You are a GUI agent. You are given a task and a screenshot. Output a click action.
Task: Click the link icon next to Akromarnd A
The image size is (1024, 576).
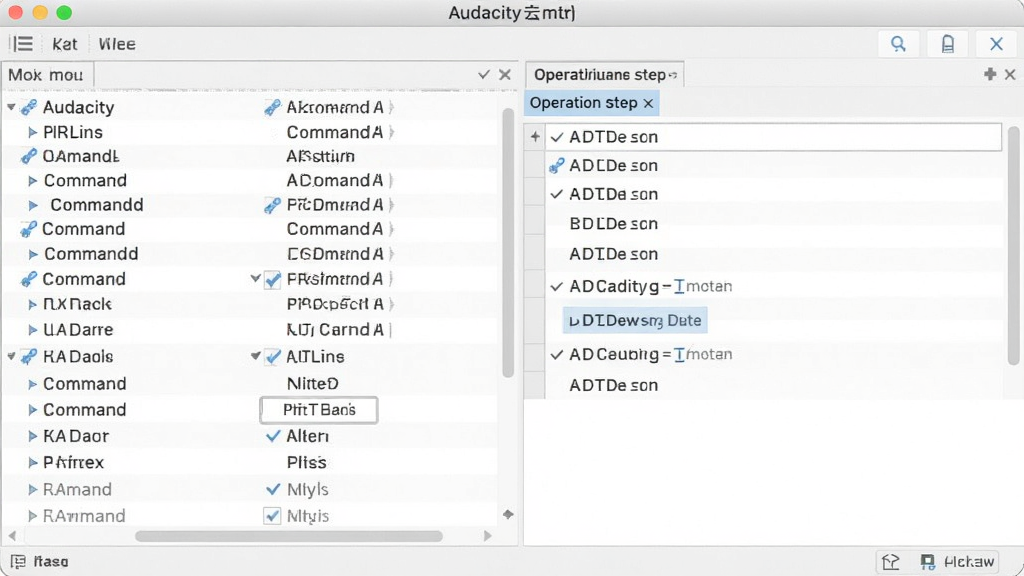[272, 107]
